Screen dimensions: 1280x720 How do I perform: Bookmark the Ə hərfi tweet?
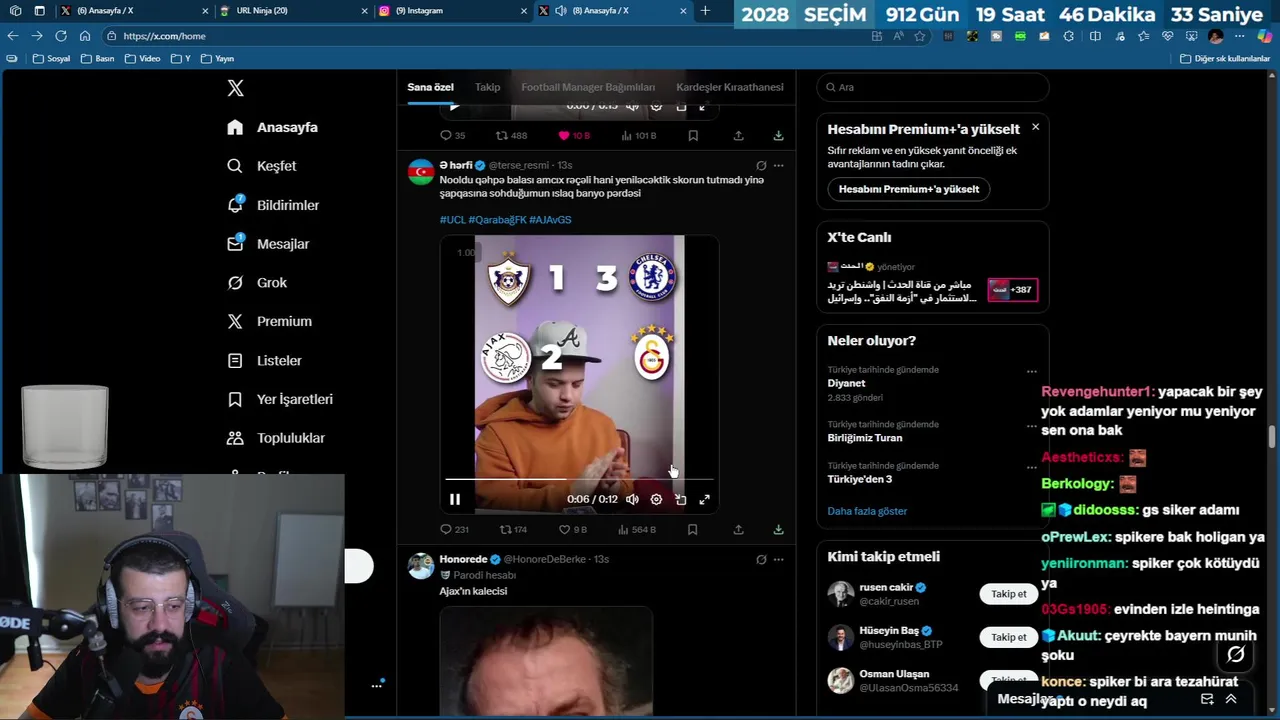[x=692, y=529]
